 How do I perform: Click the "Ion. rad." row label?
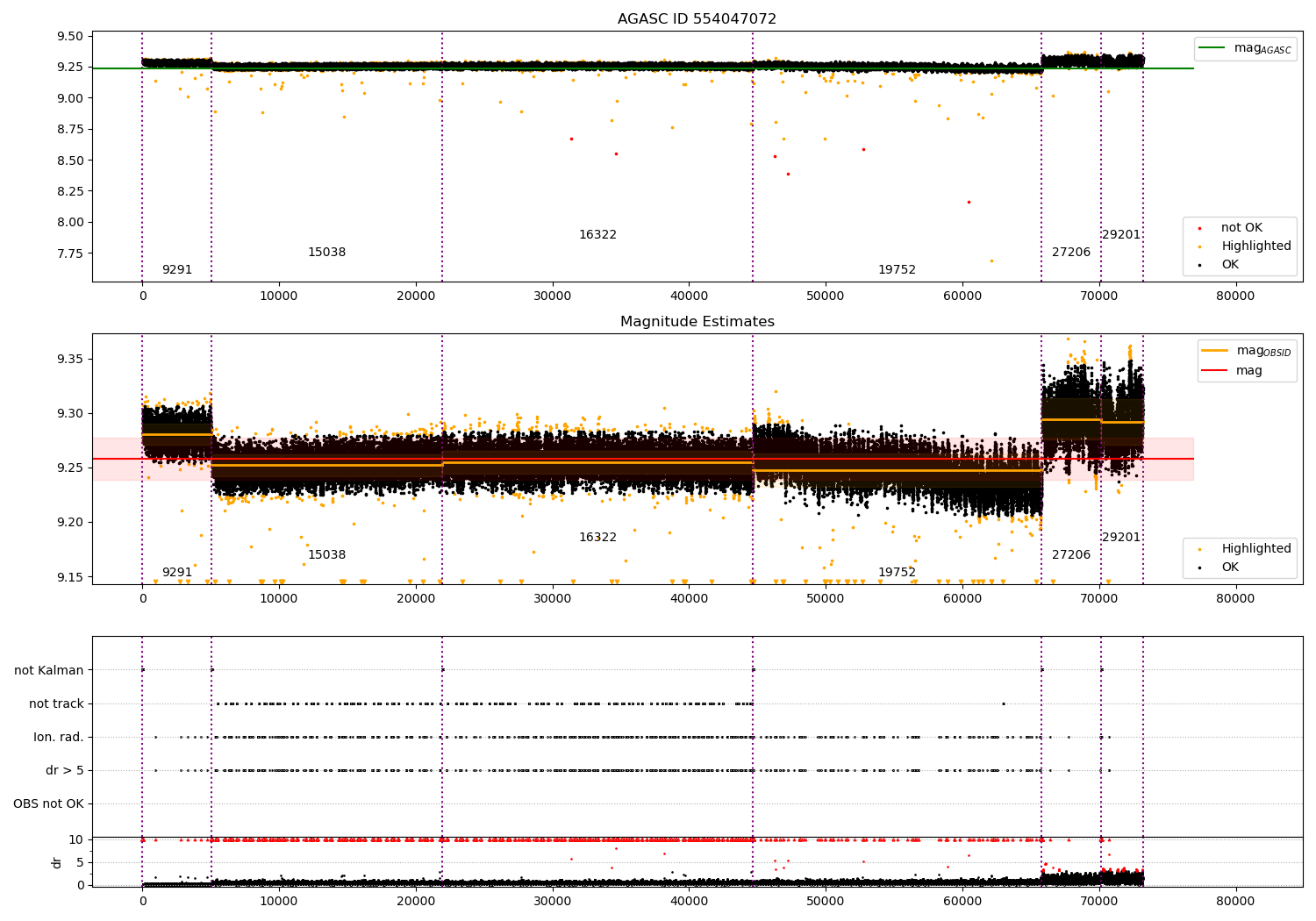tap(59, 737)
